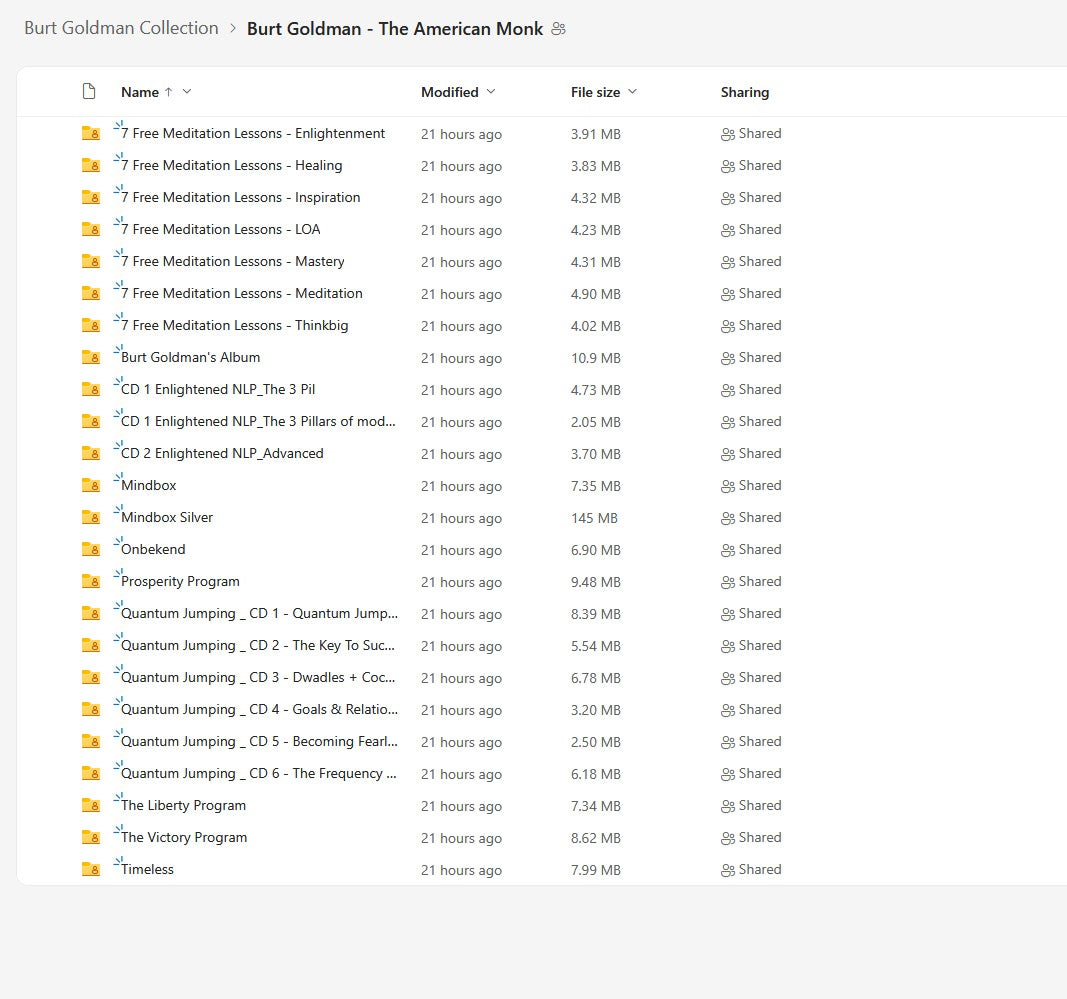Viewport: 1067px width, 999px height.
Task: Open The Victory Program folder
Action: click(x=184, y=838)
